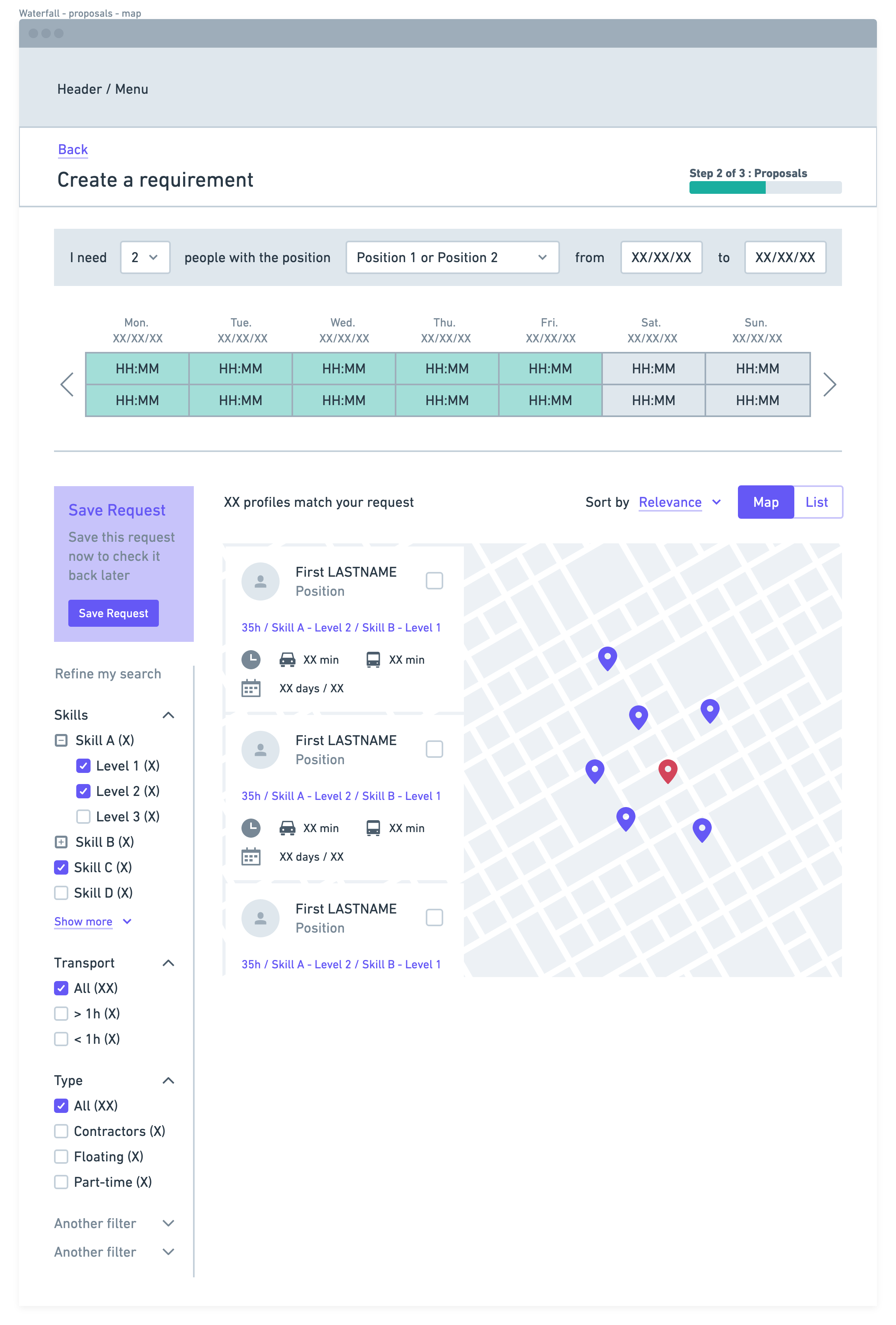Screen dimensions: 896x1325
Task: Expand the first Another filter section
Action: pos(168,1223)
